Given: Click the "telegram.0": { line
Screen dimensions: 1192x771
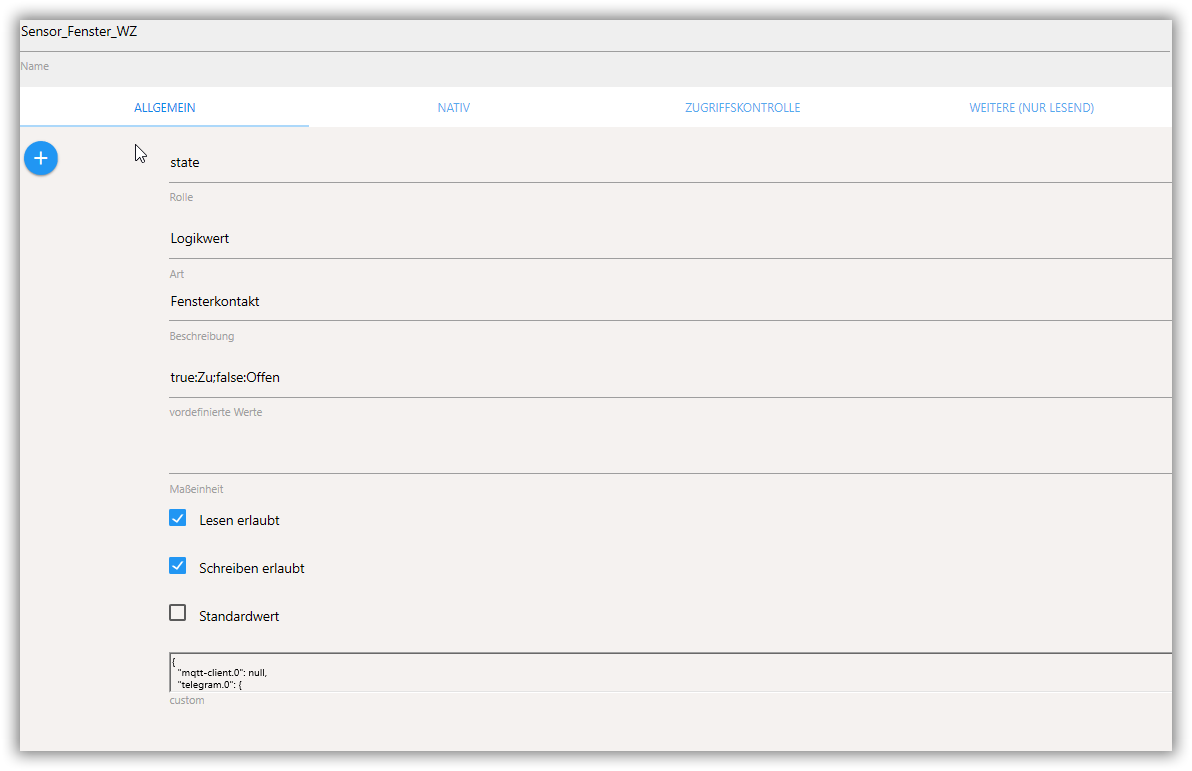Looking at the screenshot, I should (209, 684).
